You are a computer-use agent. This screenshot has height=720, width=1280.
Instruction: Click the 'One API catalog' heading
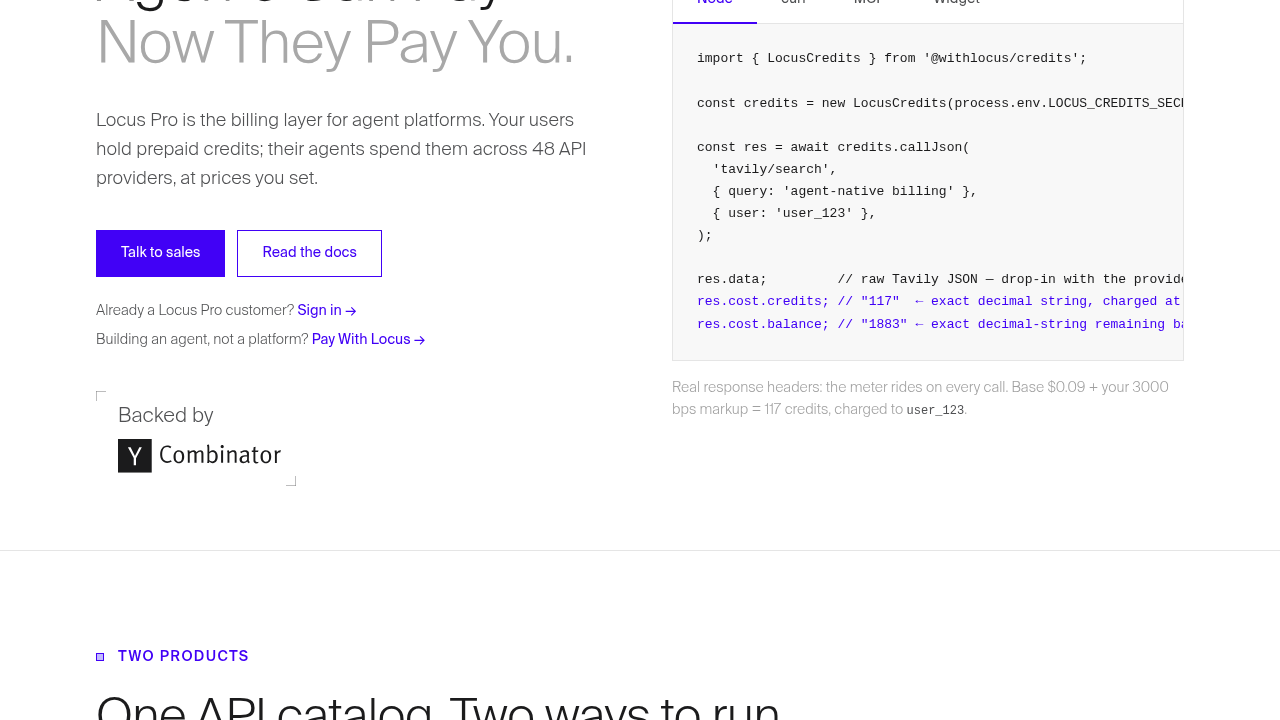pos(438,706)
